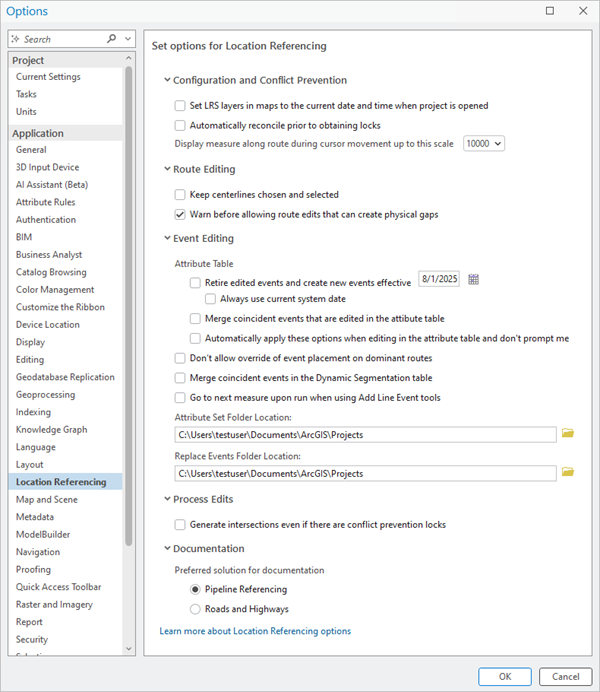
Task: Check Merge coincident events in Dynamic Segmentation table
Action: click(x=180, y=378)
